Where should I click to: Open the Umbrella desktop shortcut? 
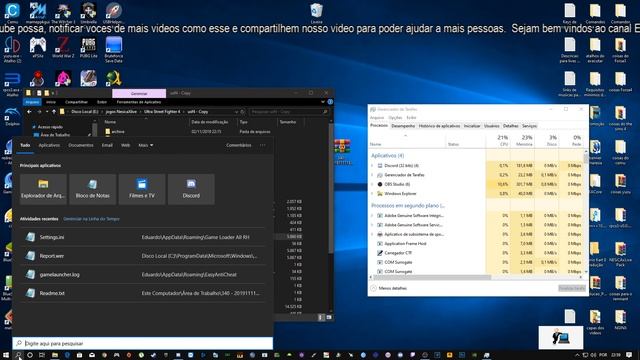pyautogui.click(x=88, y=12)
